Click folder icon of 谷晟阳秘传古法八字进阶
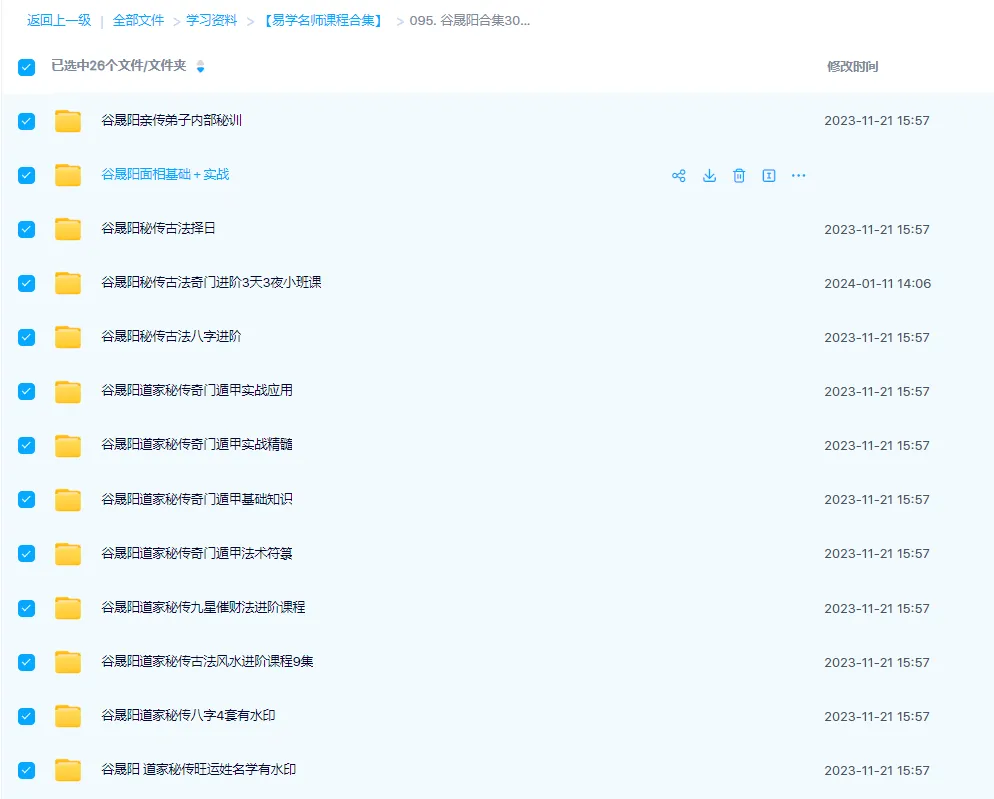994x799 pixels. tap(68, 337)
